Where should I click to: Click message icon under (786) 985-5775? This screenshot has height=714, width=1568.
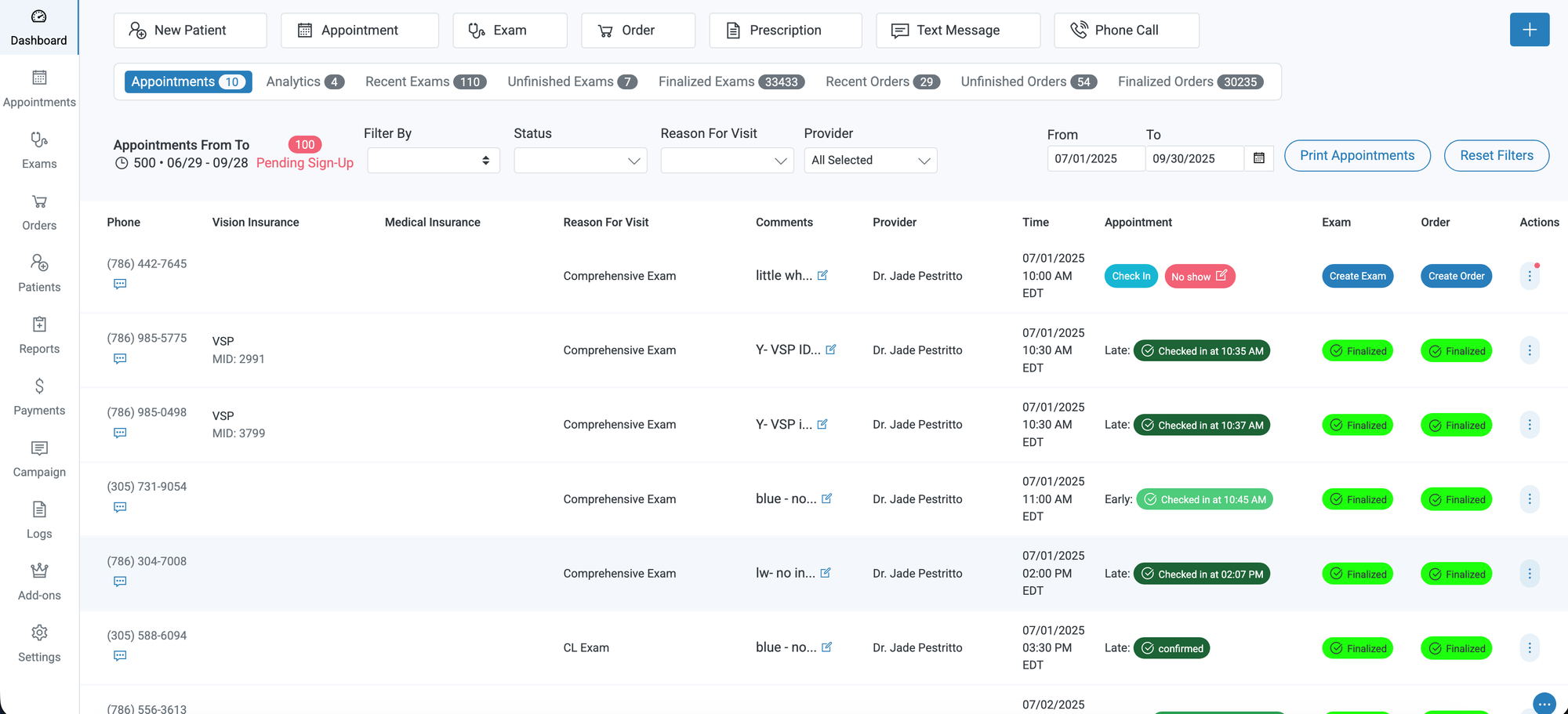[x=120, y=359]
